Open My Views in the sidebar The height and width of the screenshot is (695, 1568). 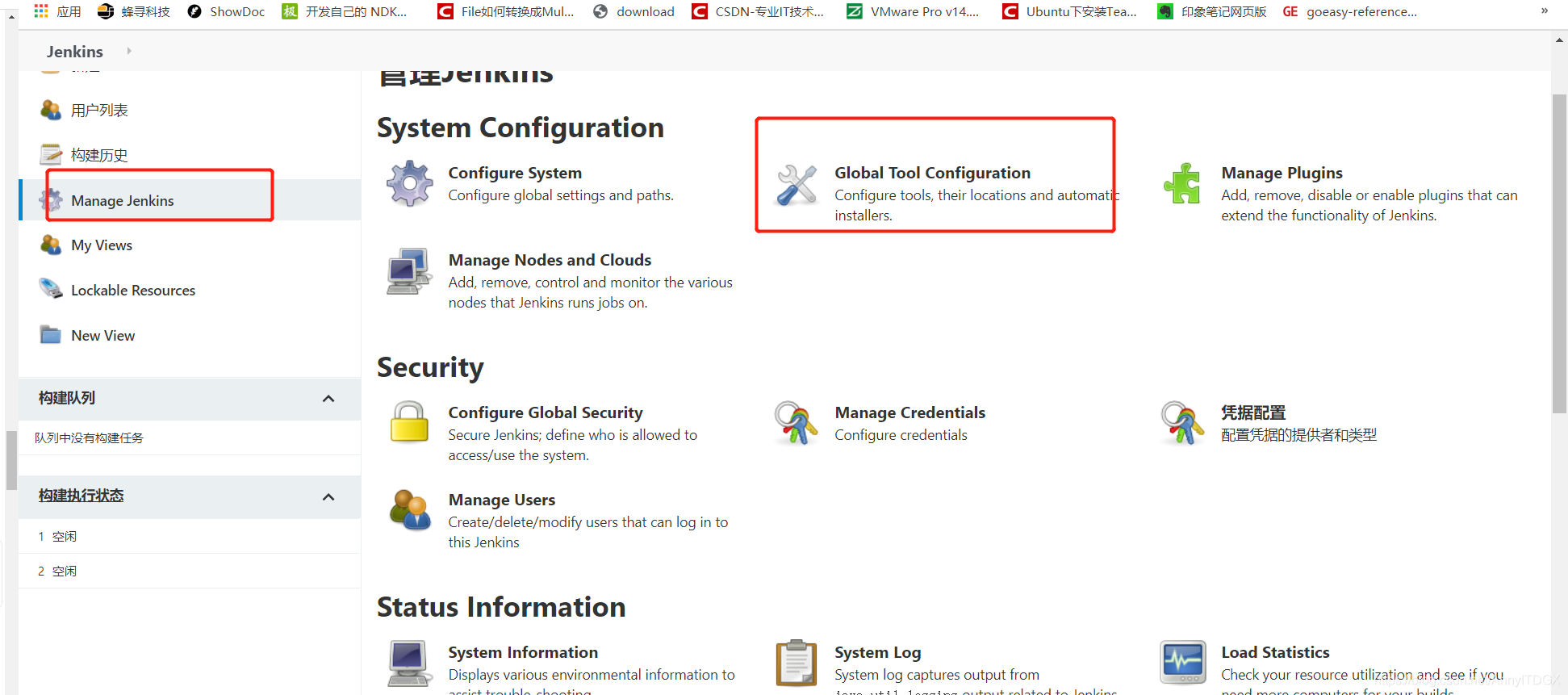point(102,245)
